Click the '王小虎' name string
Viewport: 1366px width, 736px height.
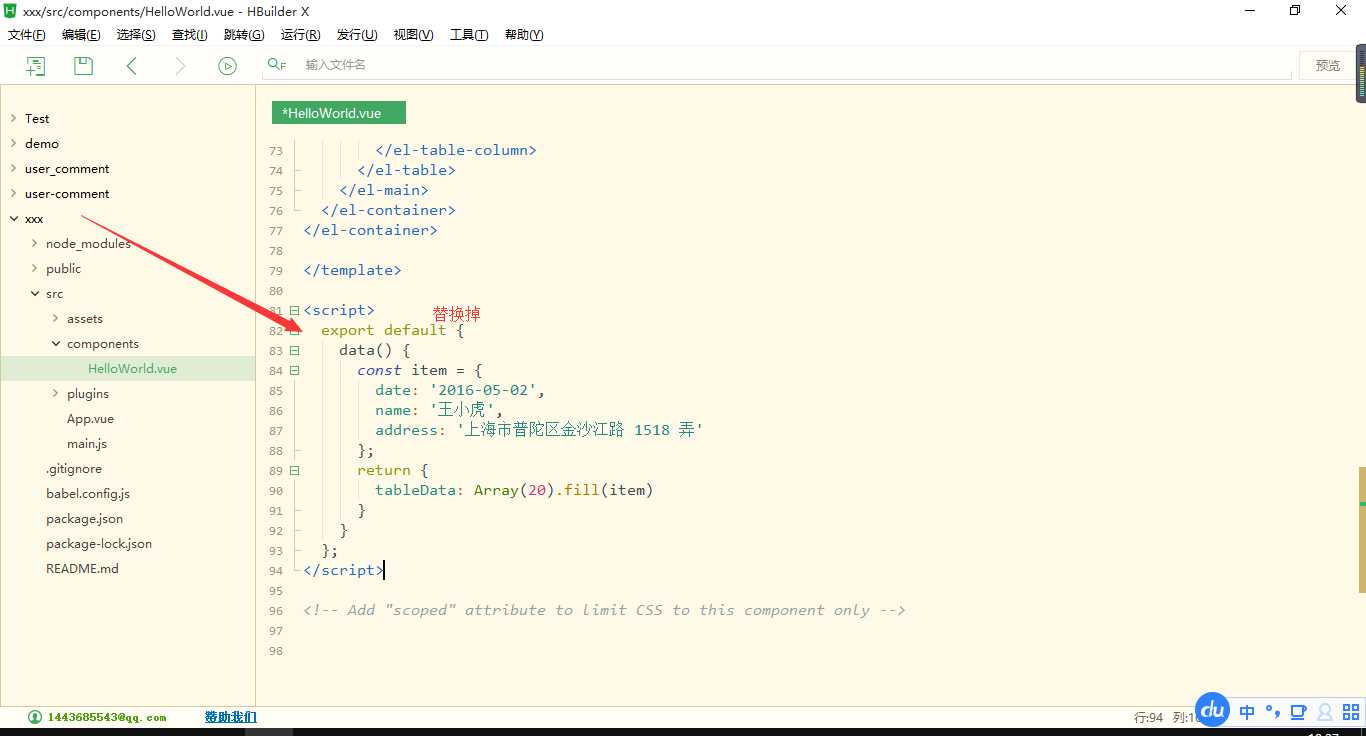pyautogui.click(x=462, y=410)
